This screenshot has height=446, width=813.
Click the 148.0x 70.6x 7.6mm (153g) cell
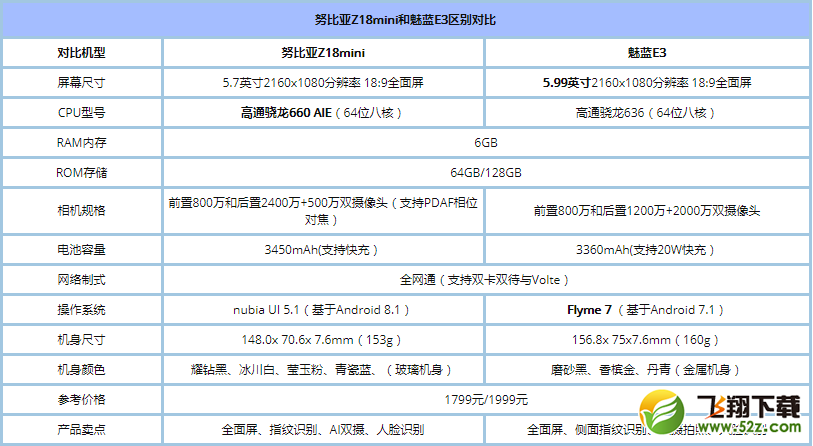[324, 340]
